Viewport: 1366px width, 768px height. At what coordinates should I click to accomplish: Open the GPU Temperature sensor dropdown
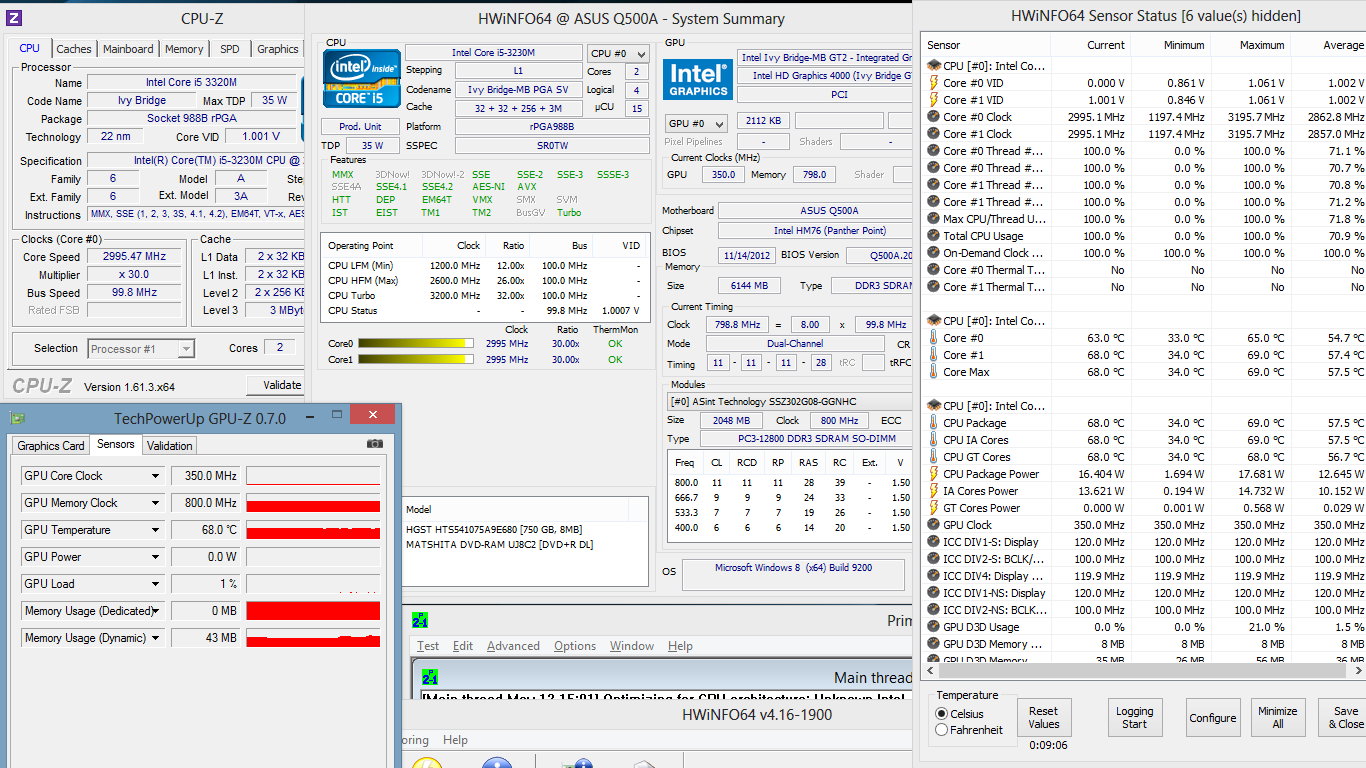click(155, 530)
